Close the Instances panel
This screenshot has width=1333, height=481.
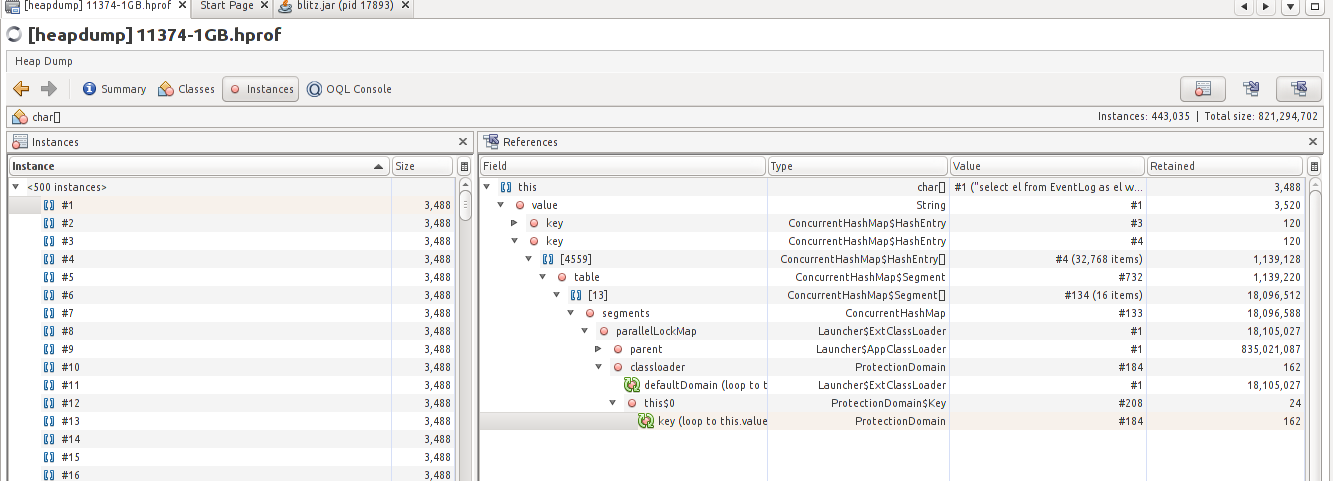[x=463, y=142]
